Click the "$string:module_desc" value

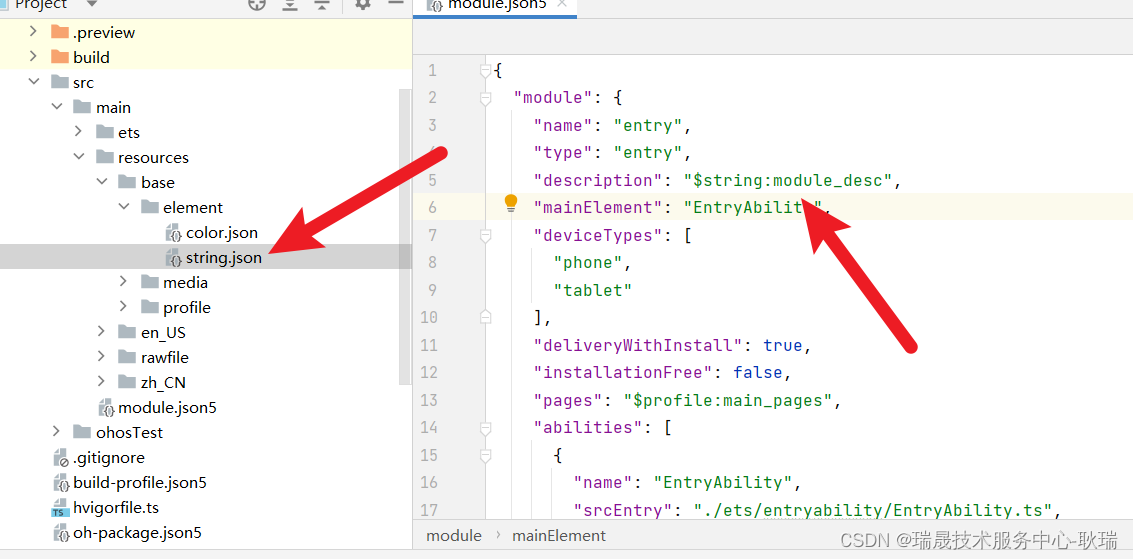click(x=788, y=181)
